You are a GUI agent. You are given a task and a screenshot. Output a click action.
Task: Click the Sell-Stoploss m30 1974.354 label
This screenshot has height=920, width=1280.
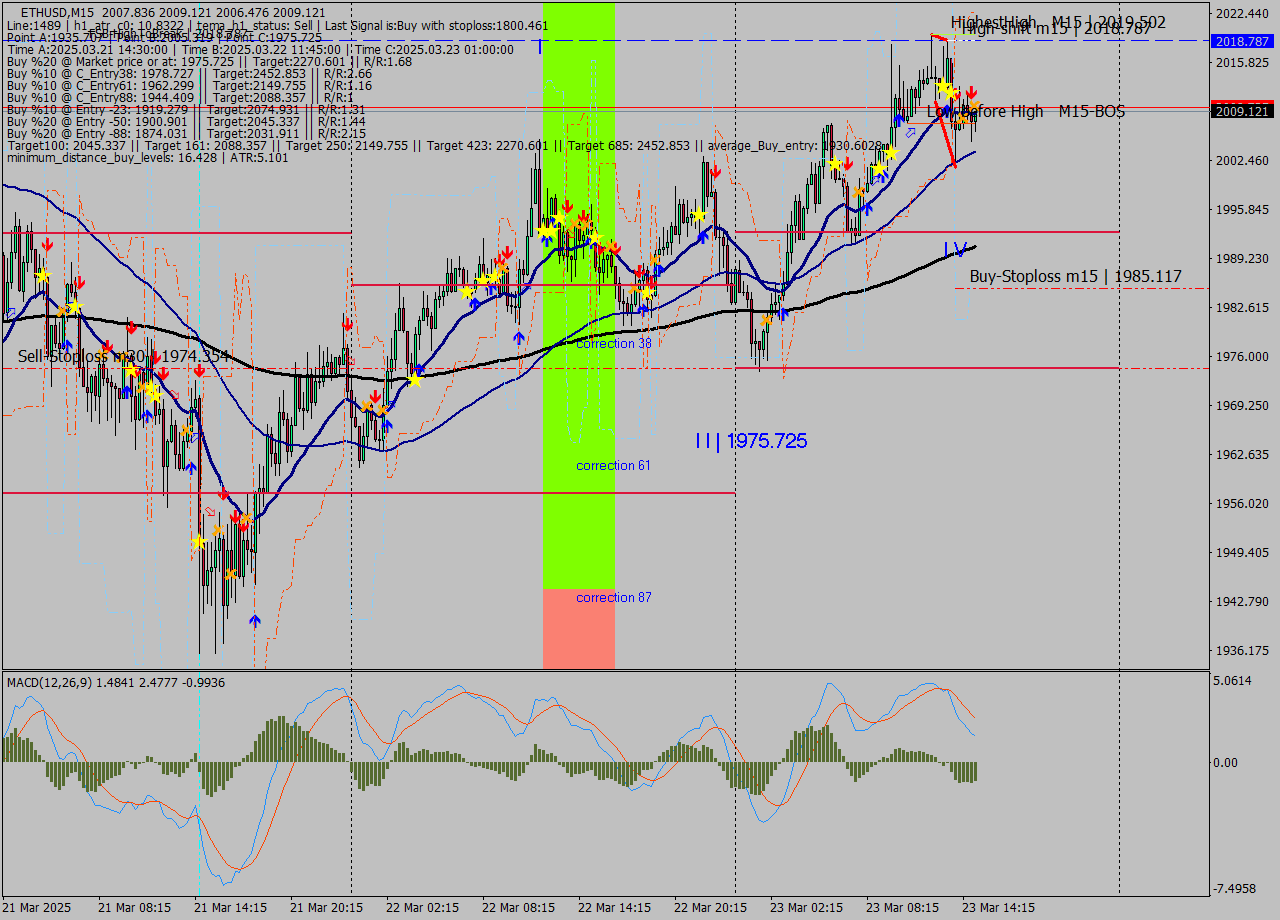123,356
